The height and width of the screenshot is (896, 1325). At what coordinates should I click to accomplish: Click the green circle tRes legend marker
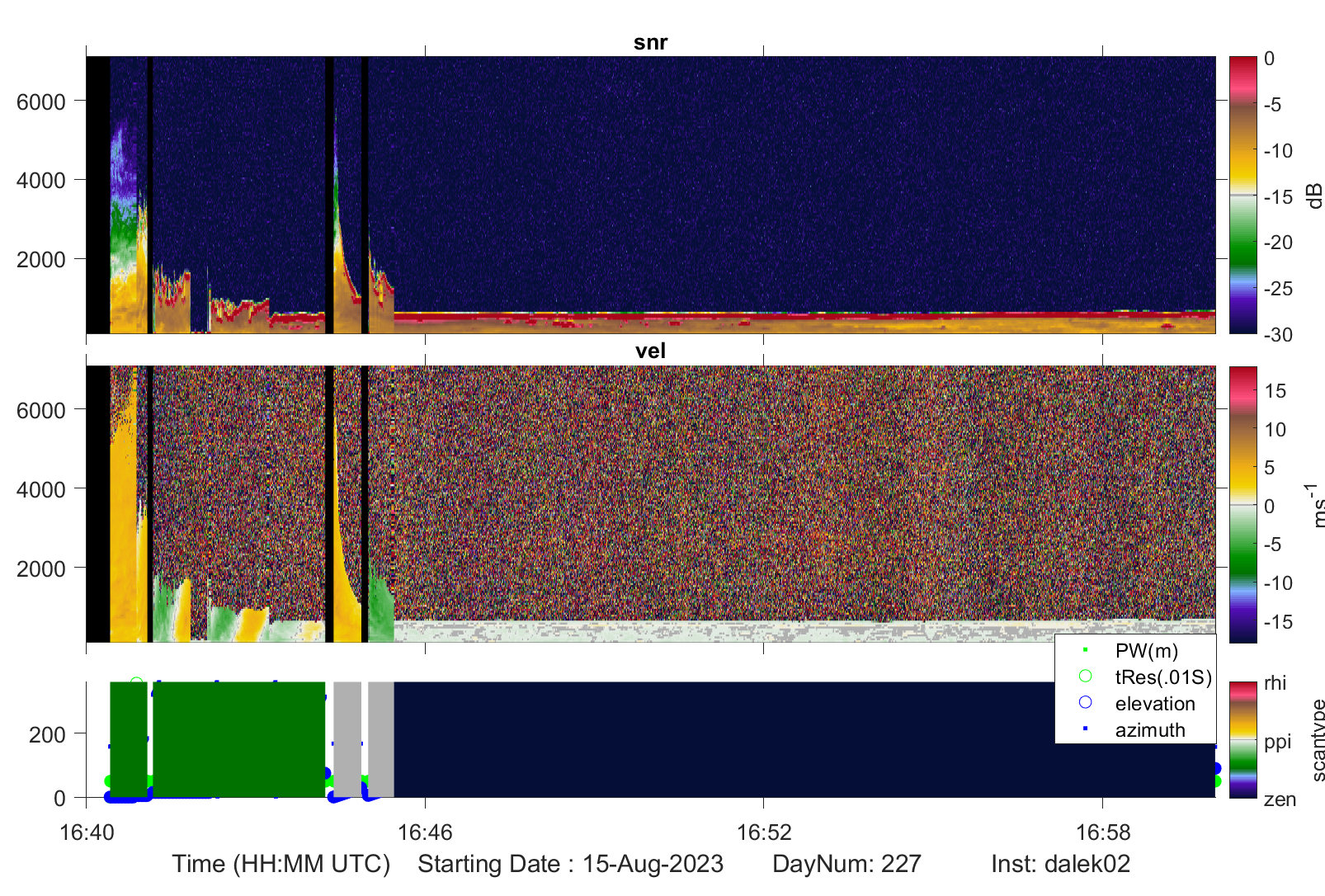click(x=1085, y=677)
